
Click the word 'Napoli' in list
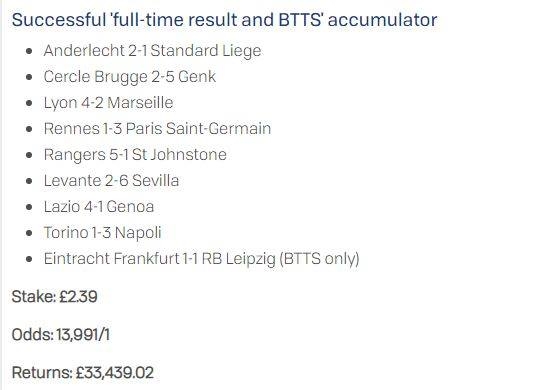[138, 233]
